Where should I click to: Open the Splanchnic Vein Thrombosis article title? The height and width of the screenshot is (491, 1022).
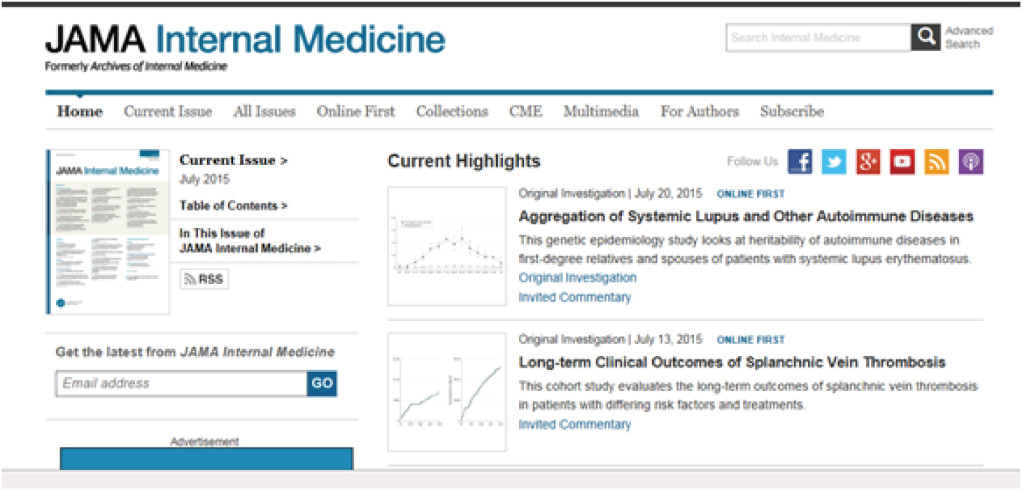click(x=732, y=362)
